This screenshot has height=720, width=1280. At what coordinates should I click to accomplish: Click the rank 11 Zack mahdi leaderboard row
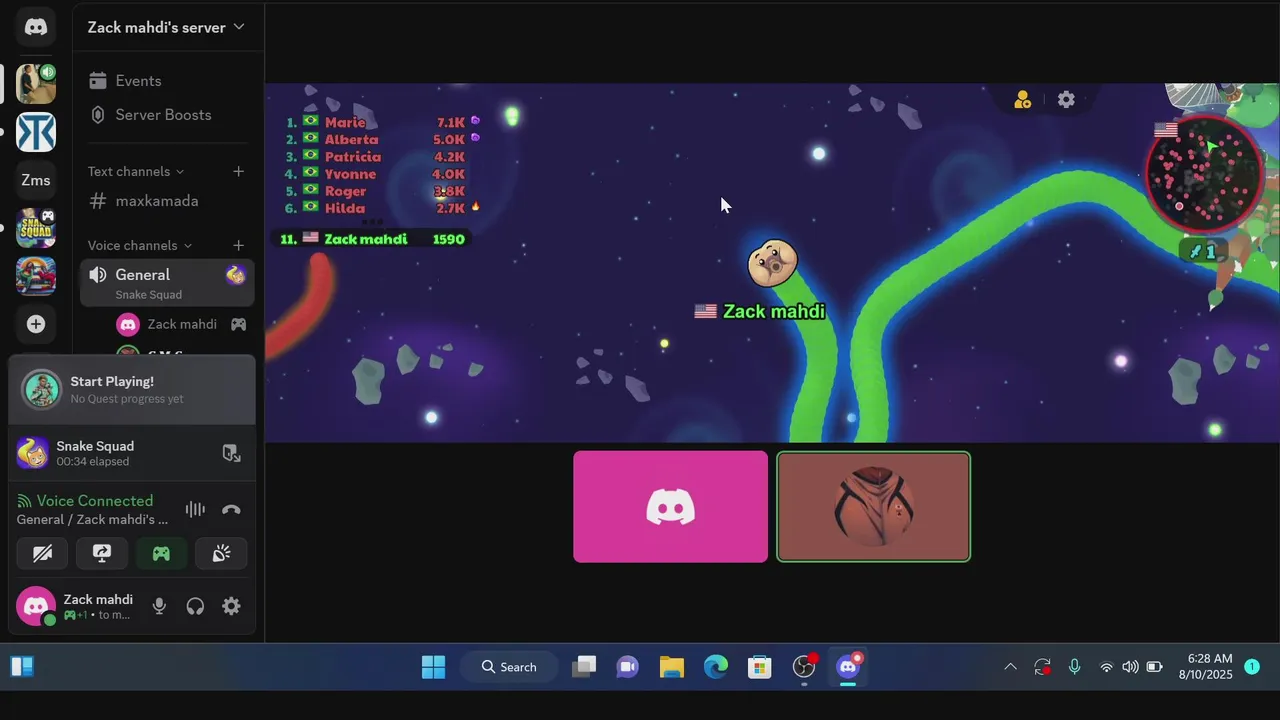(x=372, y=239)
